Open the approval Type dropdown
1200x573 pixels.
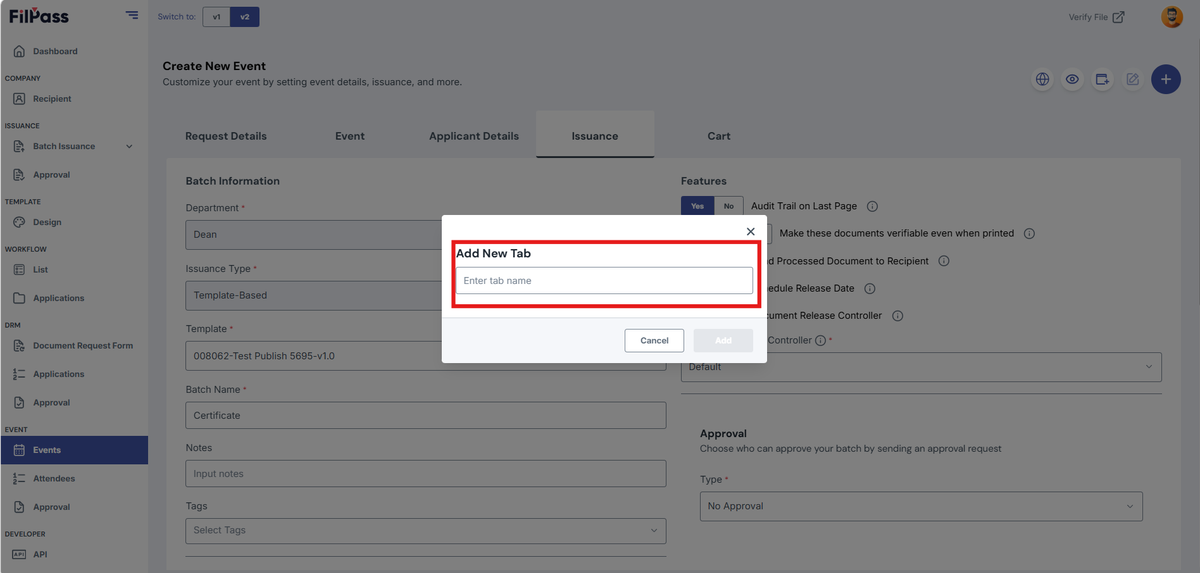tap(921, 506)
